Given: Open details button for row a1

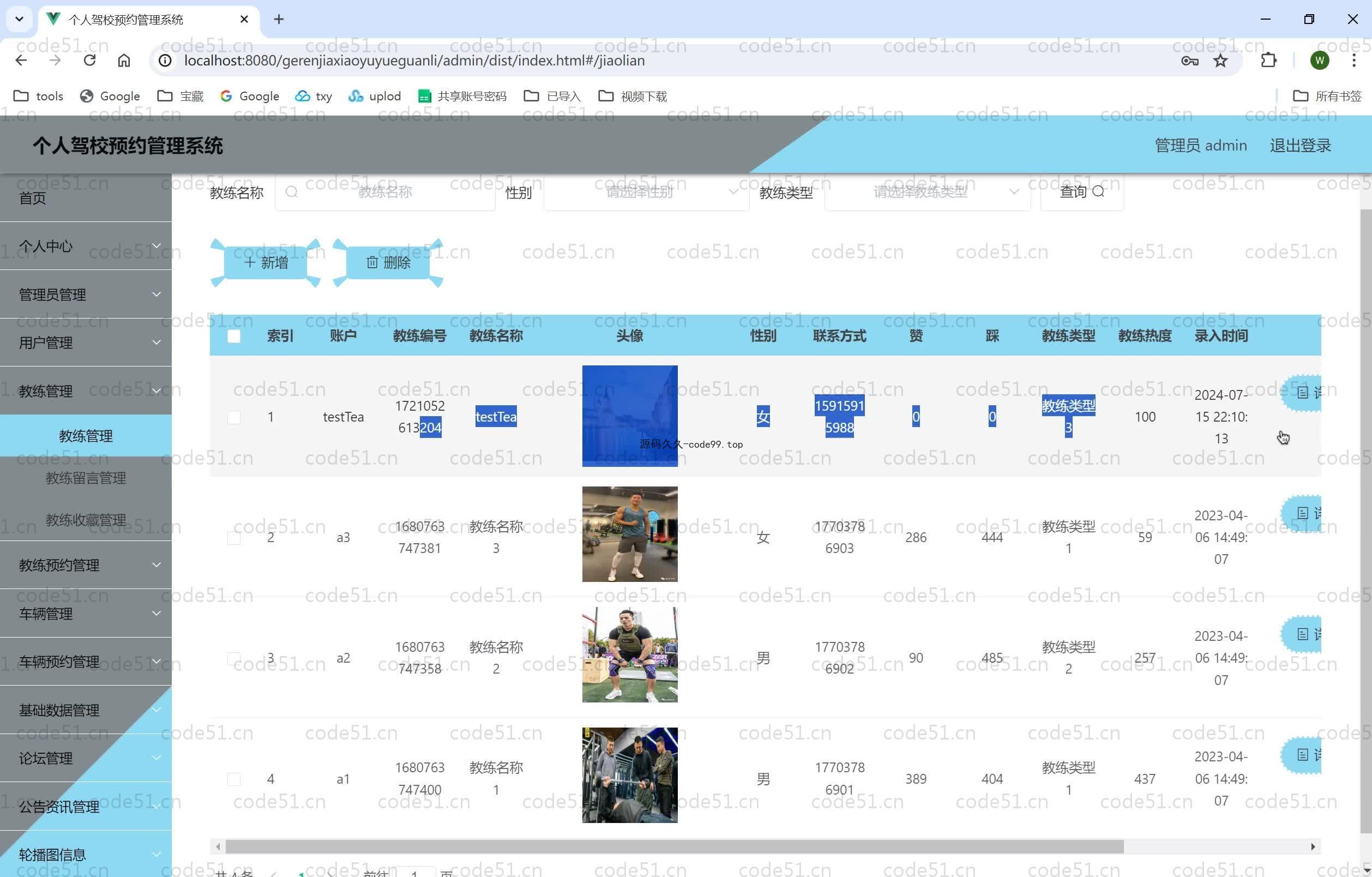Looking at the screenshot, I should coord(1302,755).
